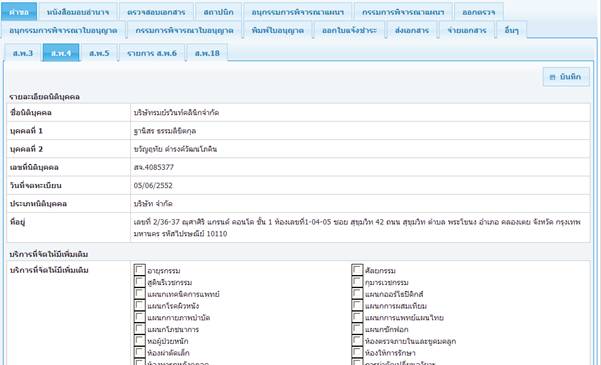Viewport: 601px width, 365px height.
Task: Open the ส่งเอกสาร tab
Action: click(x=412, y=30)
